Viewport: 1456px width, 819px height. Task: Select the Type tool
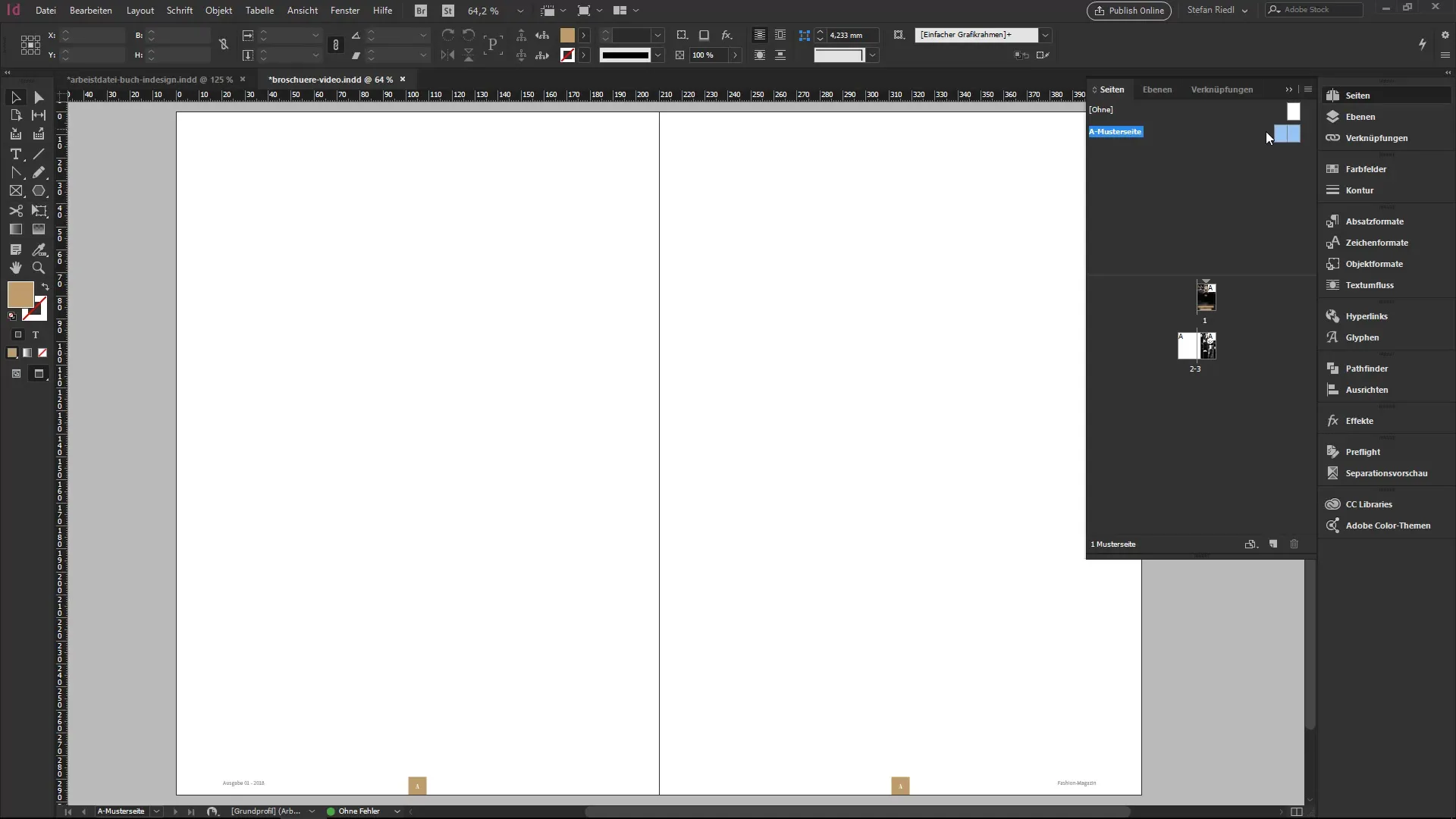coord(15,154)
